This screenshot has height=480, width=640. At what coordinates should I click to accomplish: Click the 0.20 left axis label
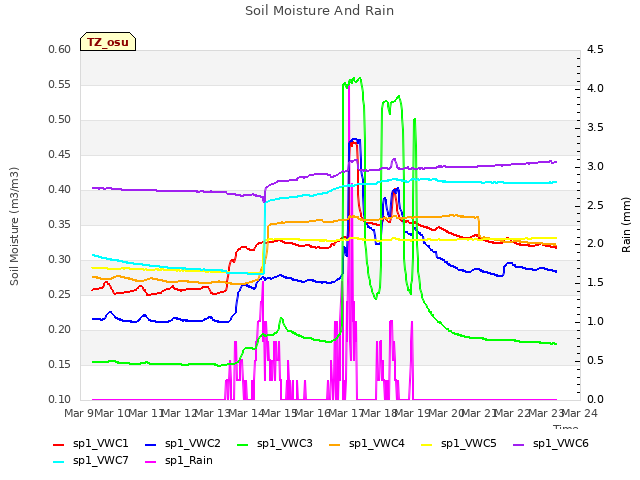(x=60, y=330)
